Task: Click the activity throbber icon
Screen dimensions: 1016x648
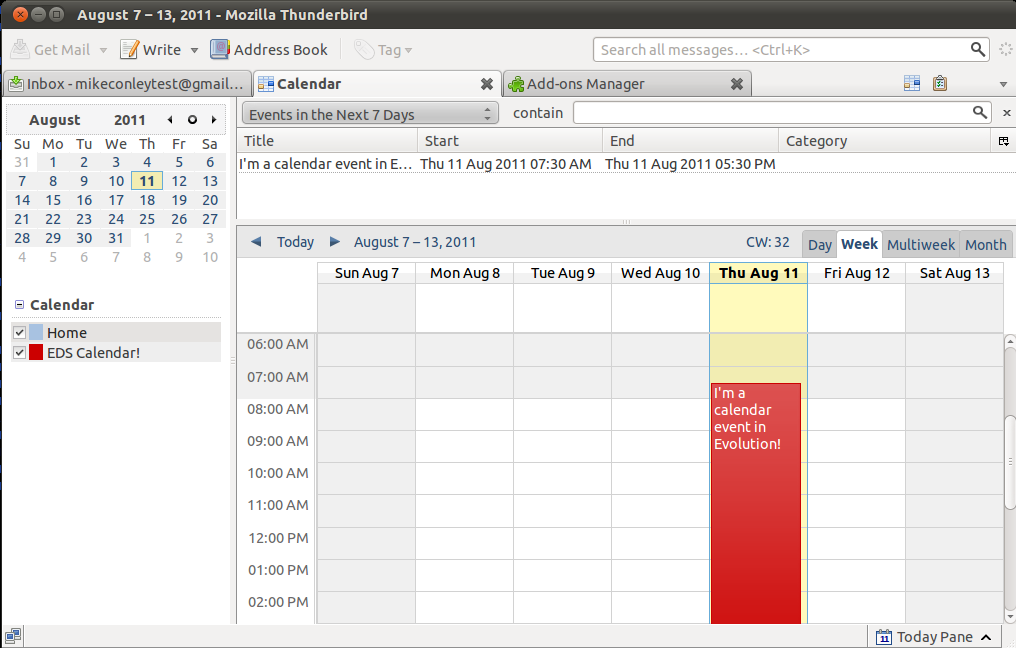Action: tap(1005, 49)
